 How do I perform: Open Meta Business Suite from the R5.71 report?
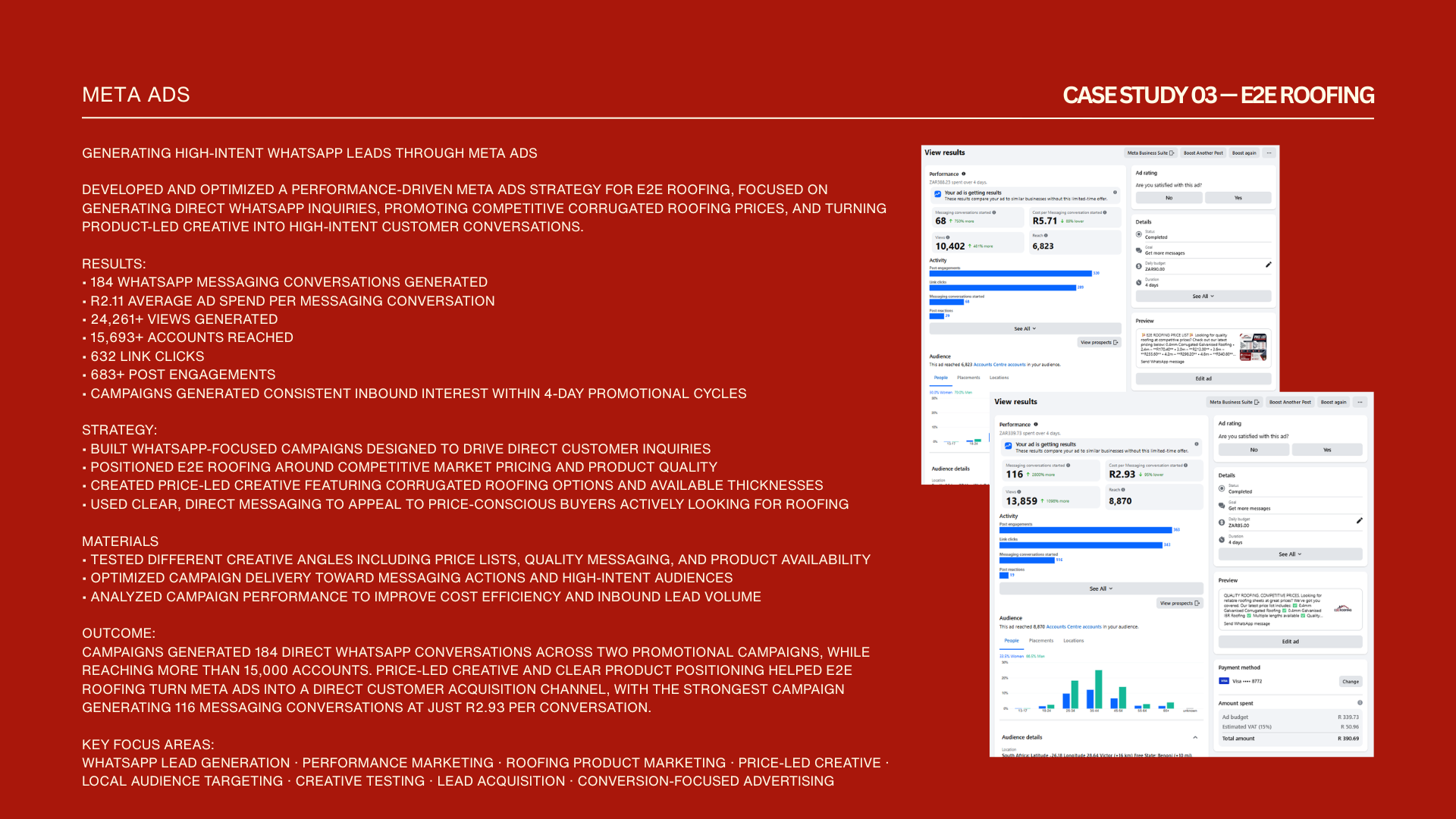pos(1150,153)
